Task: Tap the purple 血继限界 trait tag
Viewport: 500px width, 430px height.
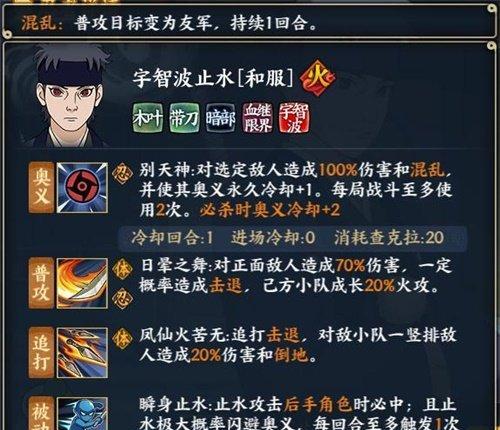Action: click(x=257, y=118)
